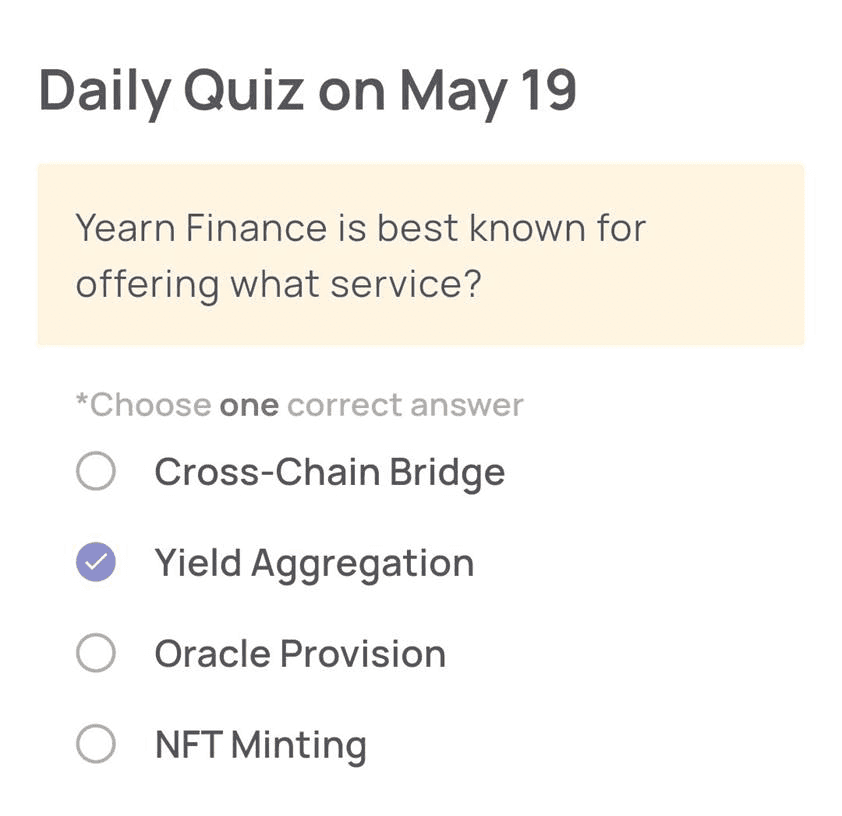Screen dimensions: 842x816
Task: Deselect the checked Yield Aggregation radio button
Action: (x=96, y=562)
